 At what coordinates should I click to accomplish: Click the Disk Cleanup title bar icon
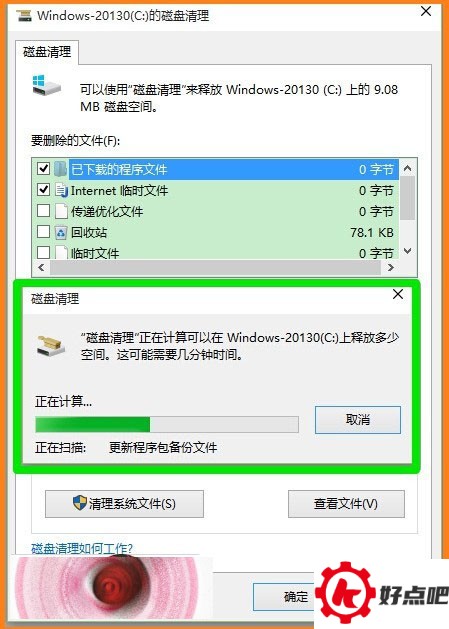[24, 16]
